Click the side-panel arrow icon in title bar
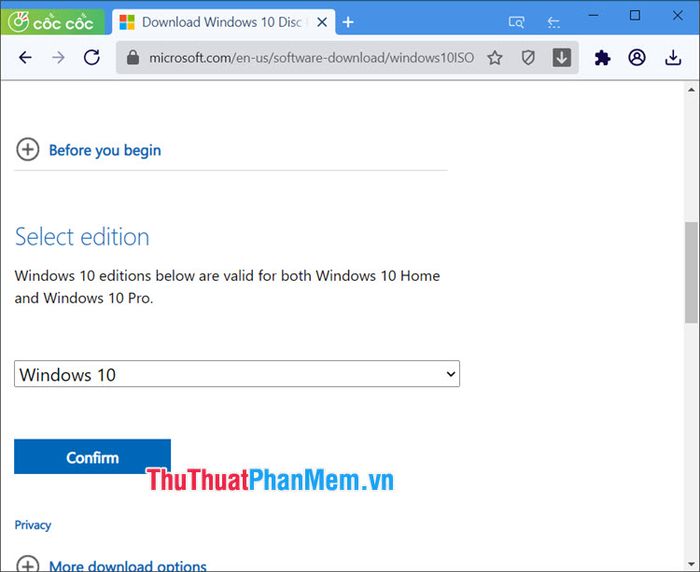The width and height of the screenshot is (700, 572). coord(554,22)
